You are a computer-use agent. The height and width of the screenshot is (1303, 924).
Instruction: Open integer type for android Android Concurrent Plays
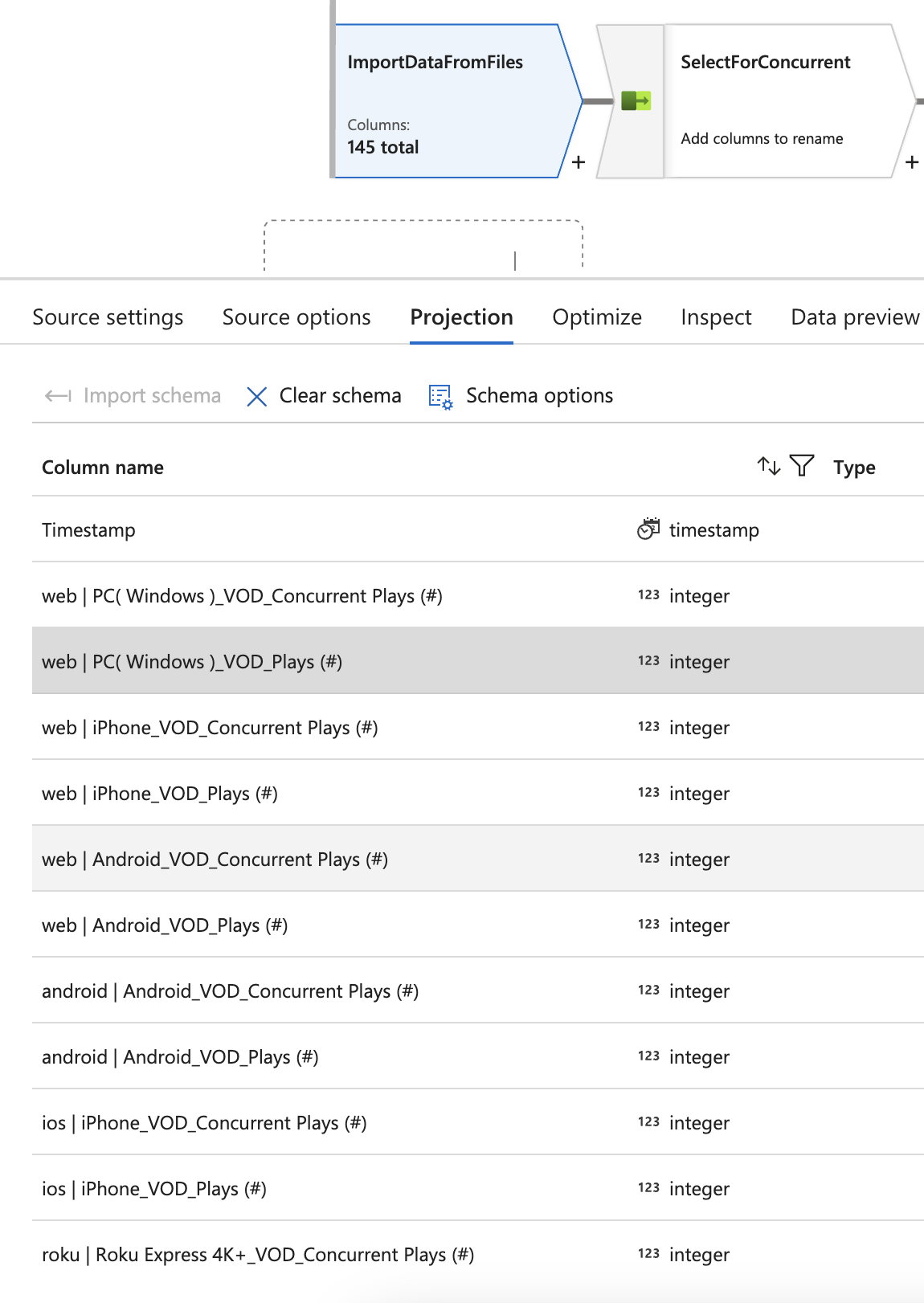click(699, 991)
